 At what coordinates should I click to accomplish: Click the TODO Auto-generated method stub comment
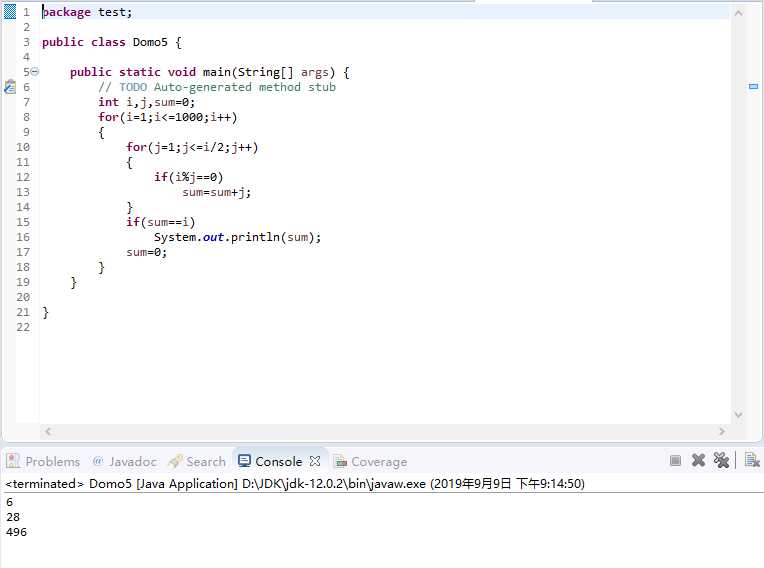coord(217,87)
